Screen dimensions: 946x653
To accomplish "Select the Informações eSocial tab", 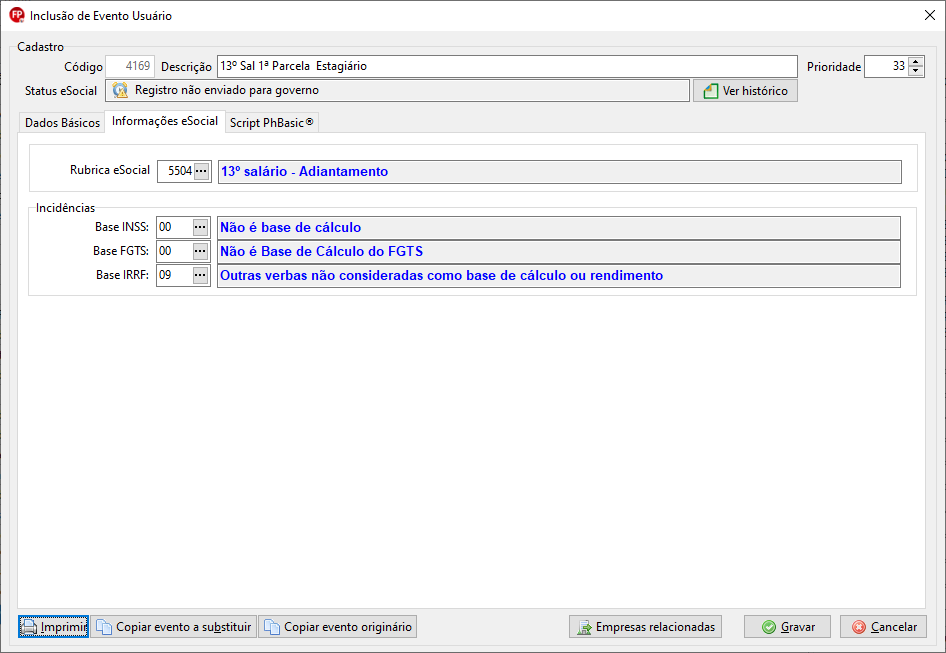I will pyautogui.click(x=165, y=121).
